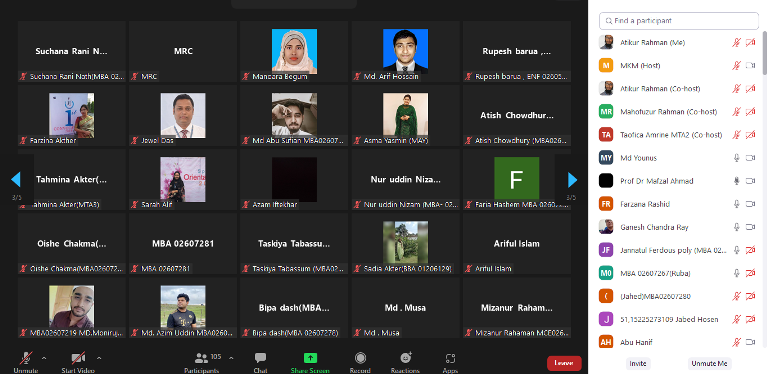Select Azam Iftekhar video tile
This screenshot has width=768, height=374.
pyautogui.click(x=294, y=180)
